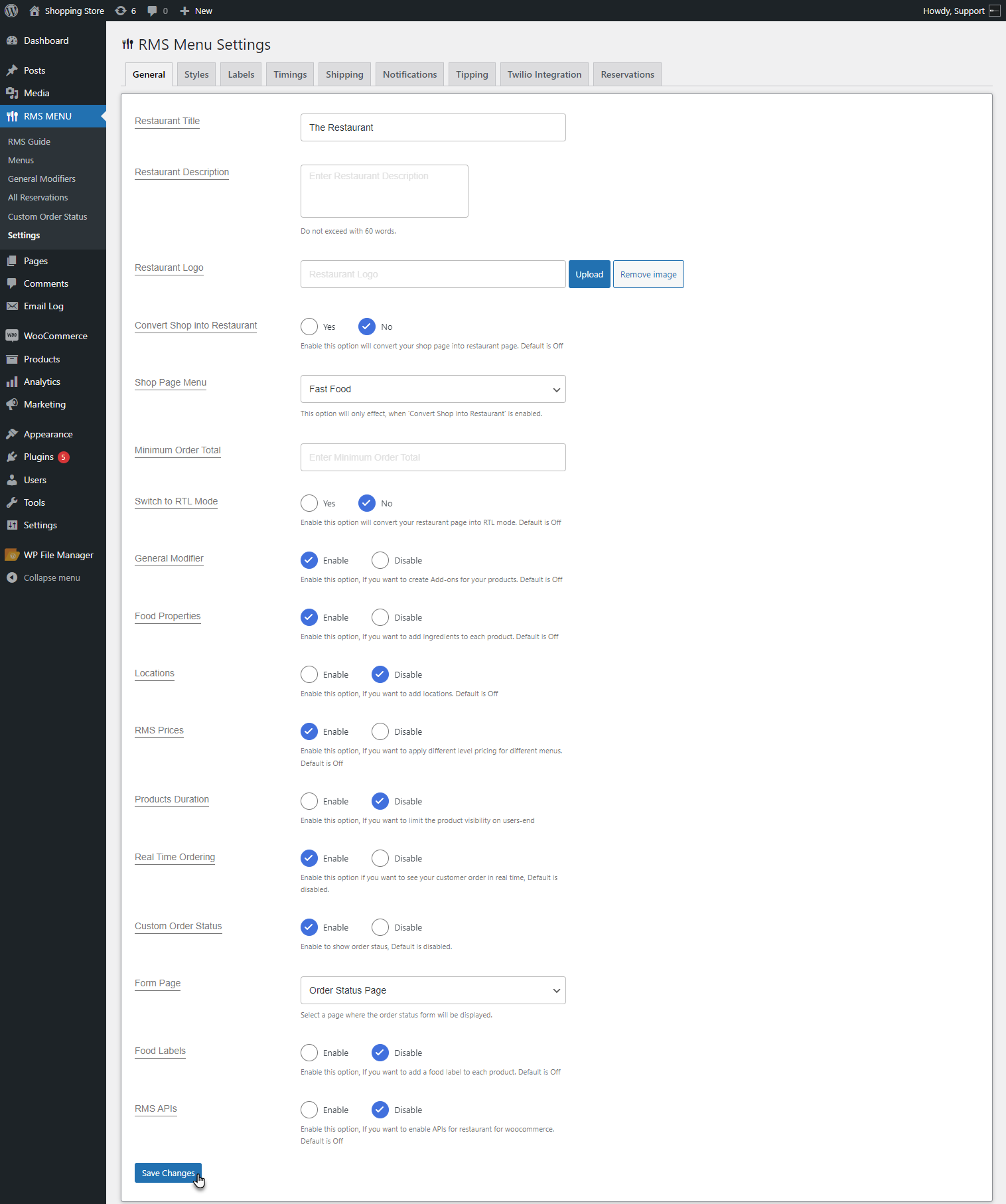Select Yes for Convert Shop into Restaurant
Viewport: 1006px width, 1204px height.
pos(309,327)
